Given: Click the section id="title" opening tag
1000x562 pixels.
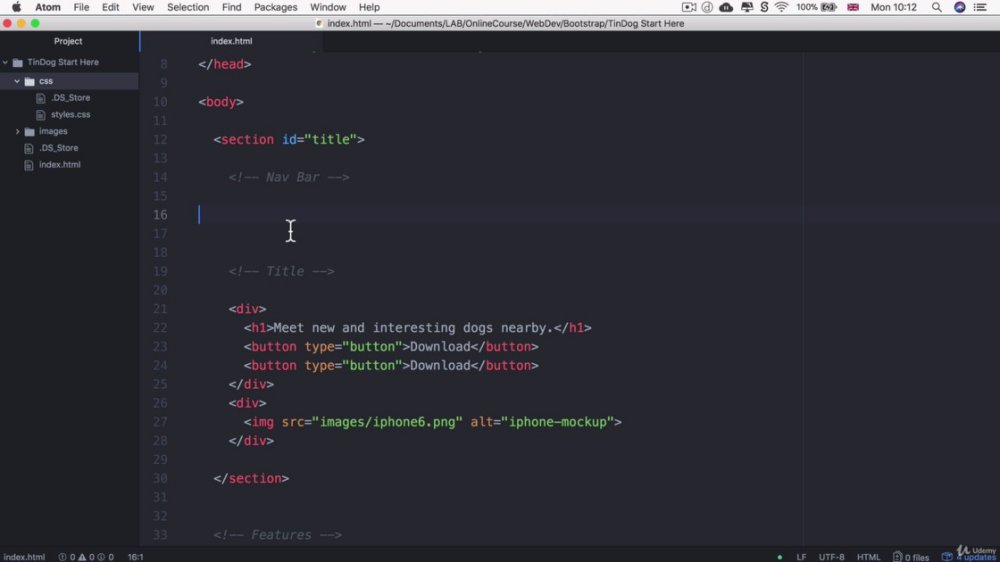Looking at the screenshot, I should (289, 139).
